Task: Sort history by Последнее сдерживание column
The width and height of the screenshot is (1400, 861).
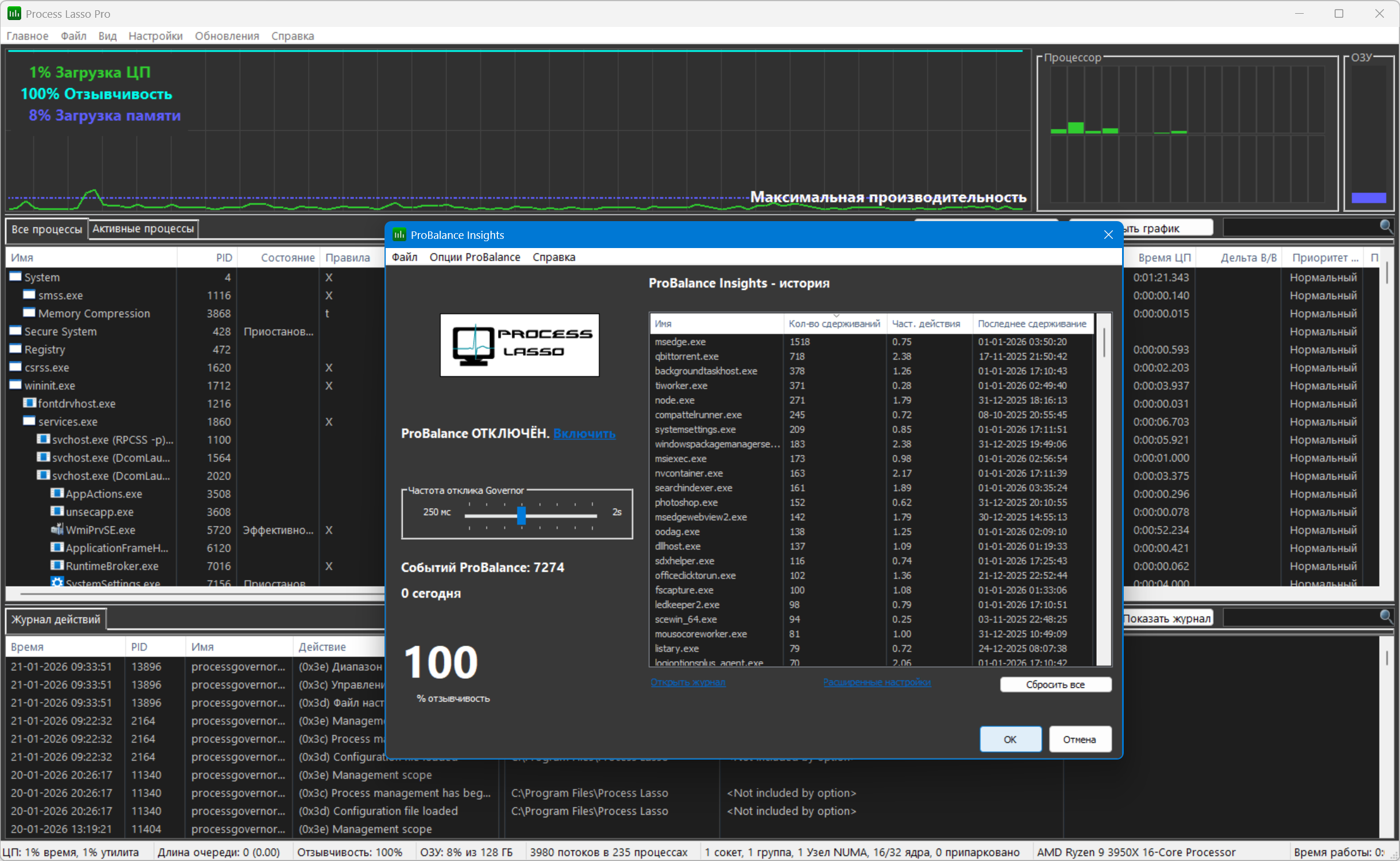Action: point(1032,324)
